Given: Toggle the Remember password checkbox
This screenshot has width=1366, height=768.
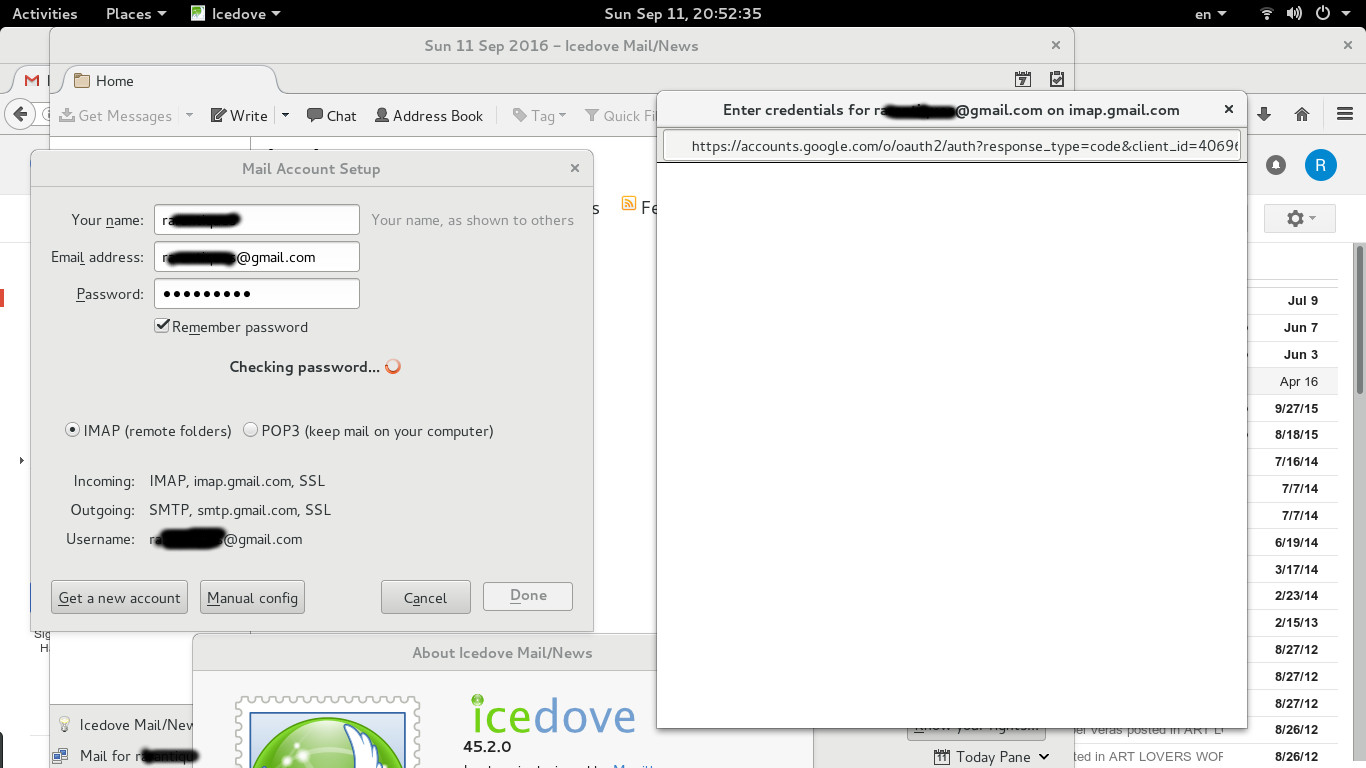Looking at the screenshot, I should [x=162, y=326].
